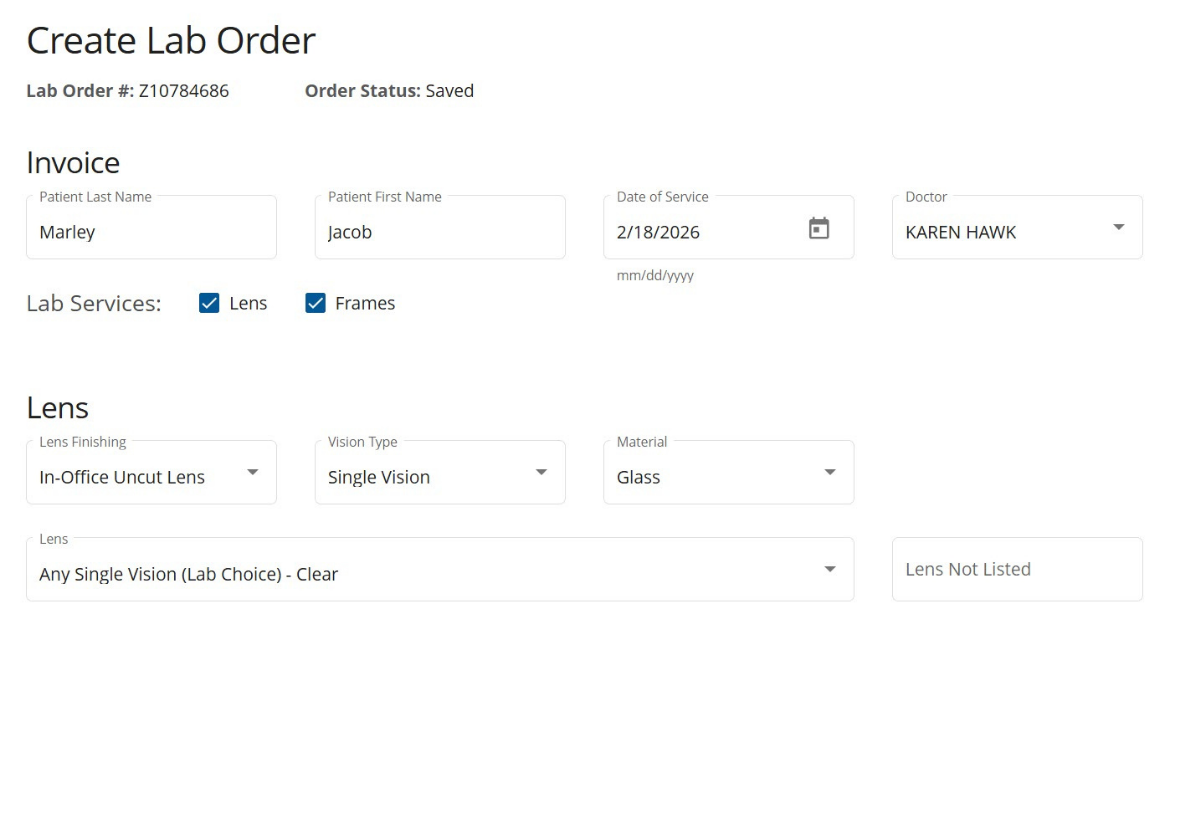Uncheck the Lens lab service checkbox
Viewport: 1180px width, 818px height.
tap(209, 303)
